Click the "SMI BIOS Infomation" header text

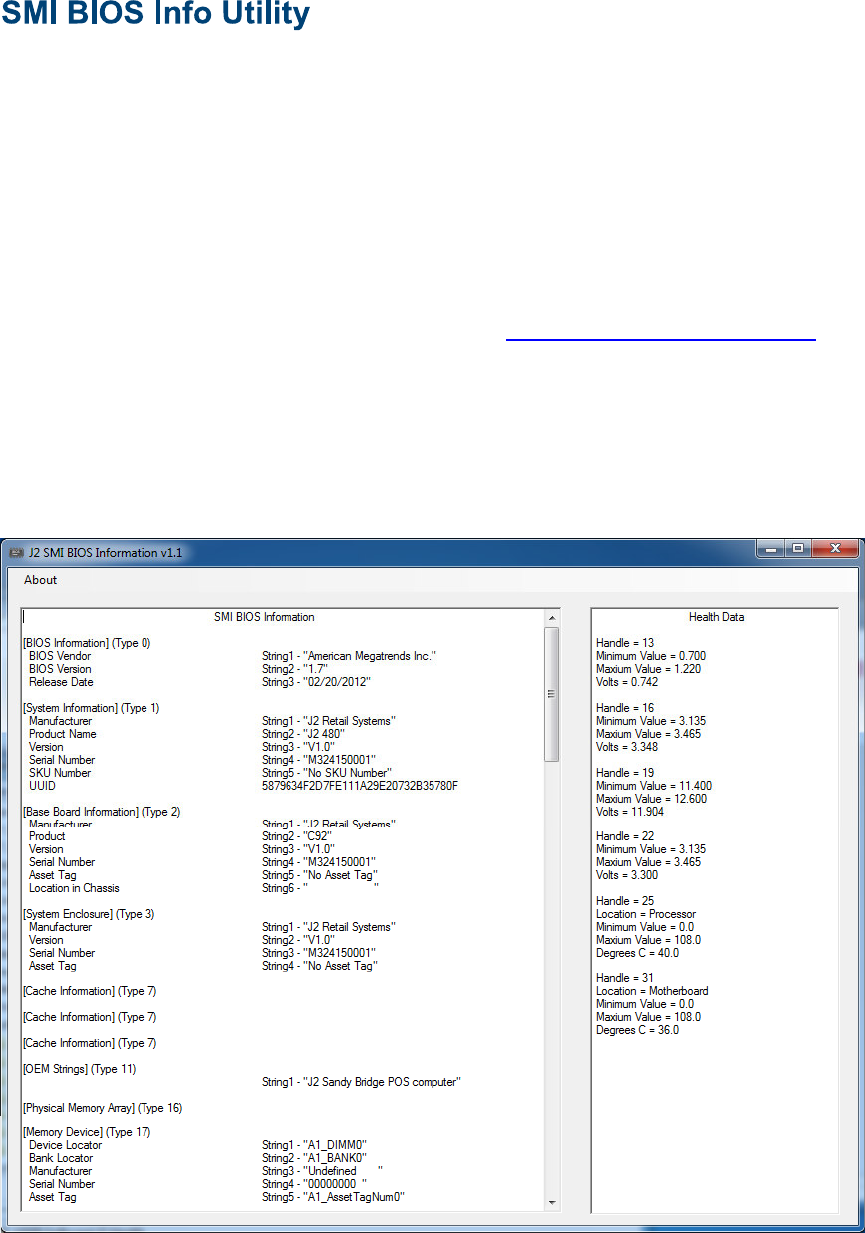264,617
